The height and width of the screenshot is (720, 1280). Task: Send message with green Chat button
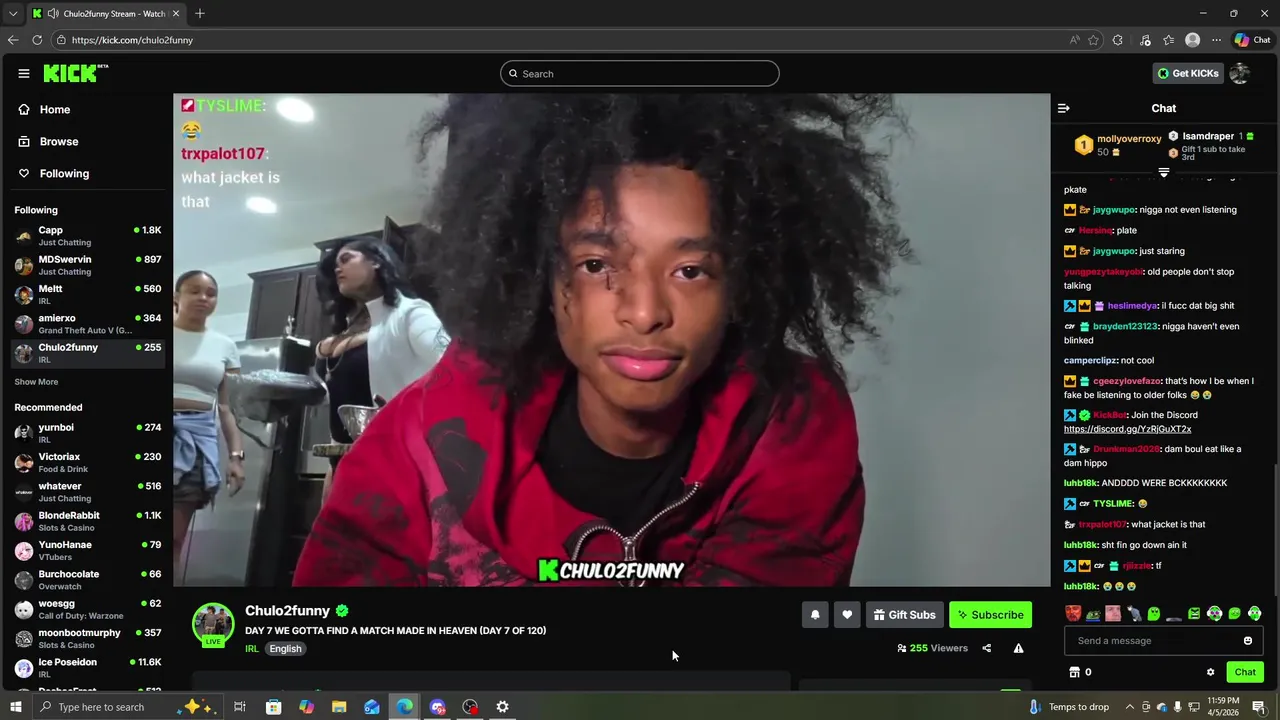1245,672
